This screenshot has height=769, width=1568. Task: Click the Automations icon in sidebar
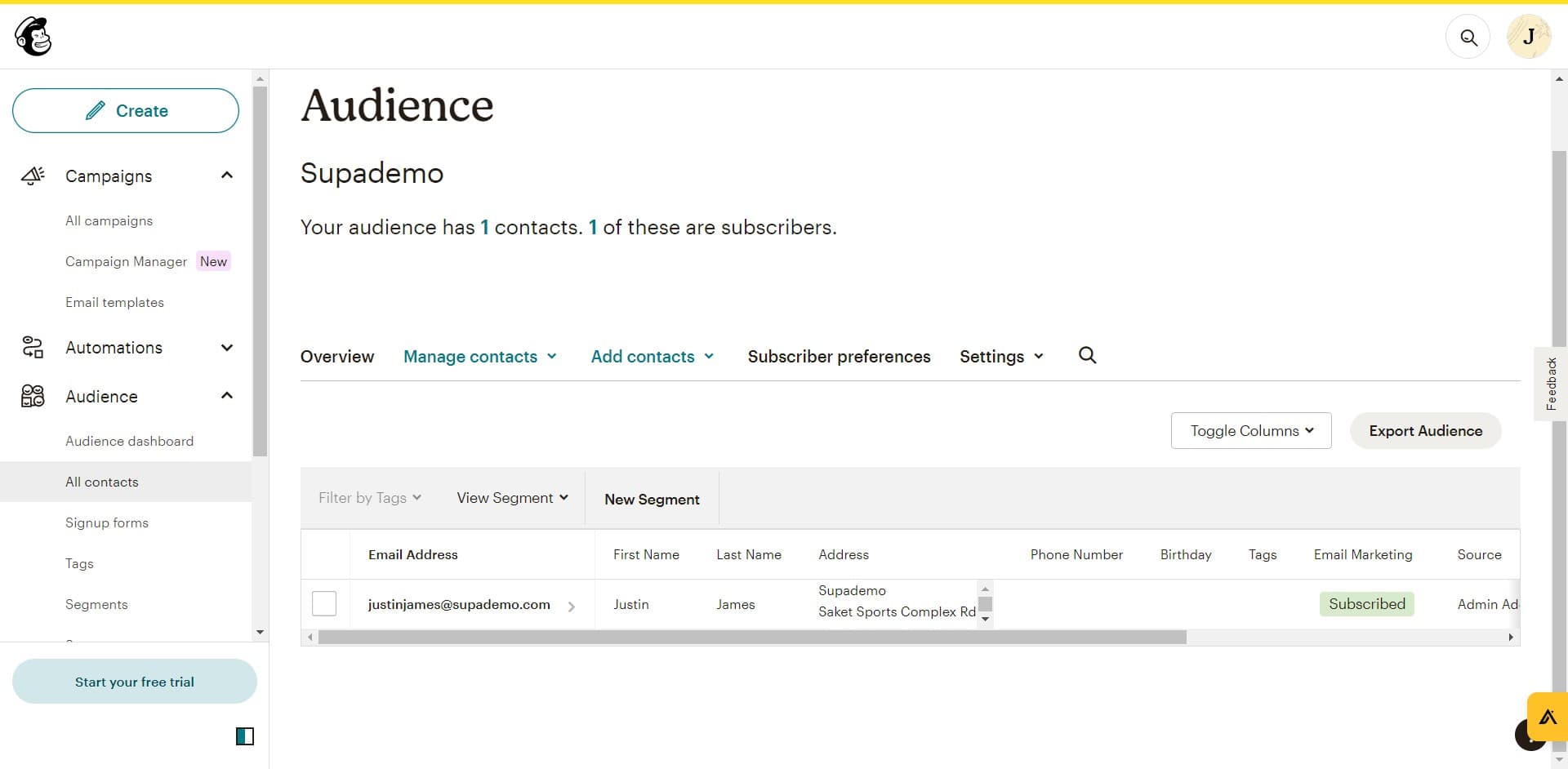[32, 347]
